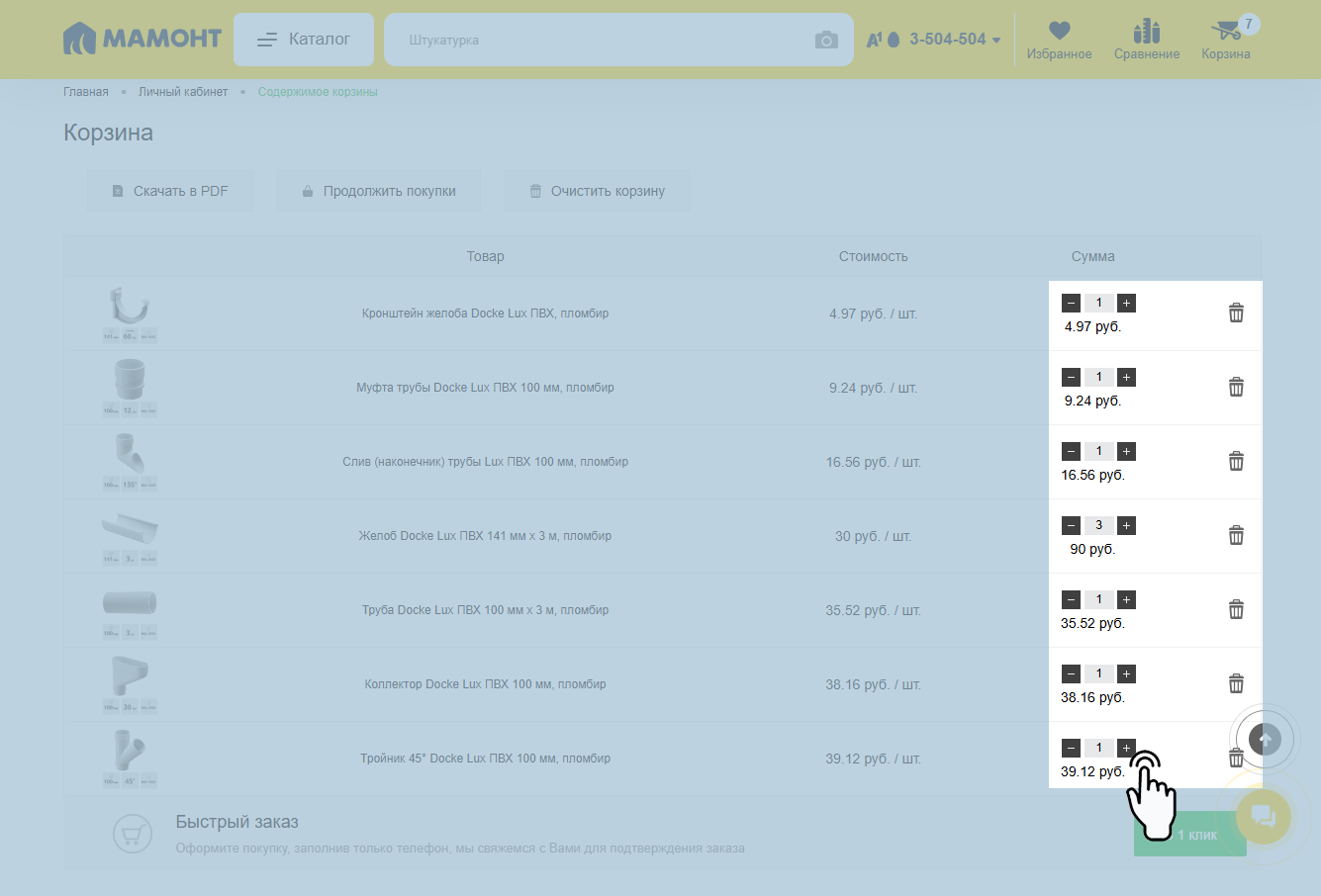Download the cart with Скачать в PDF
This screenshot has width=1321, height=896.
[x=170, y=191]
